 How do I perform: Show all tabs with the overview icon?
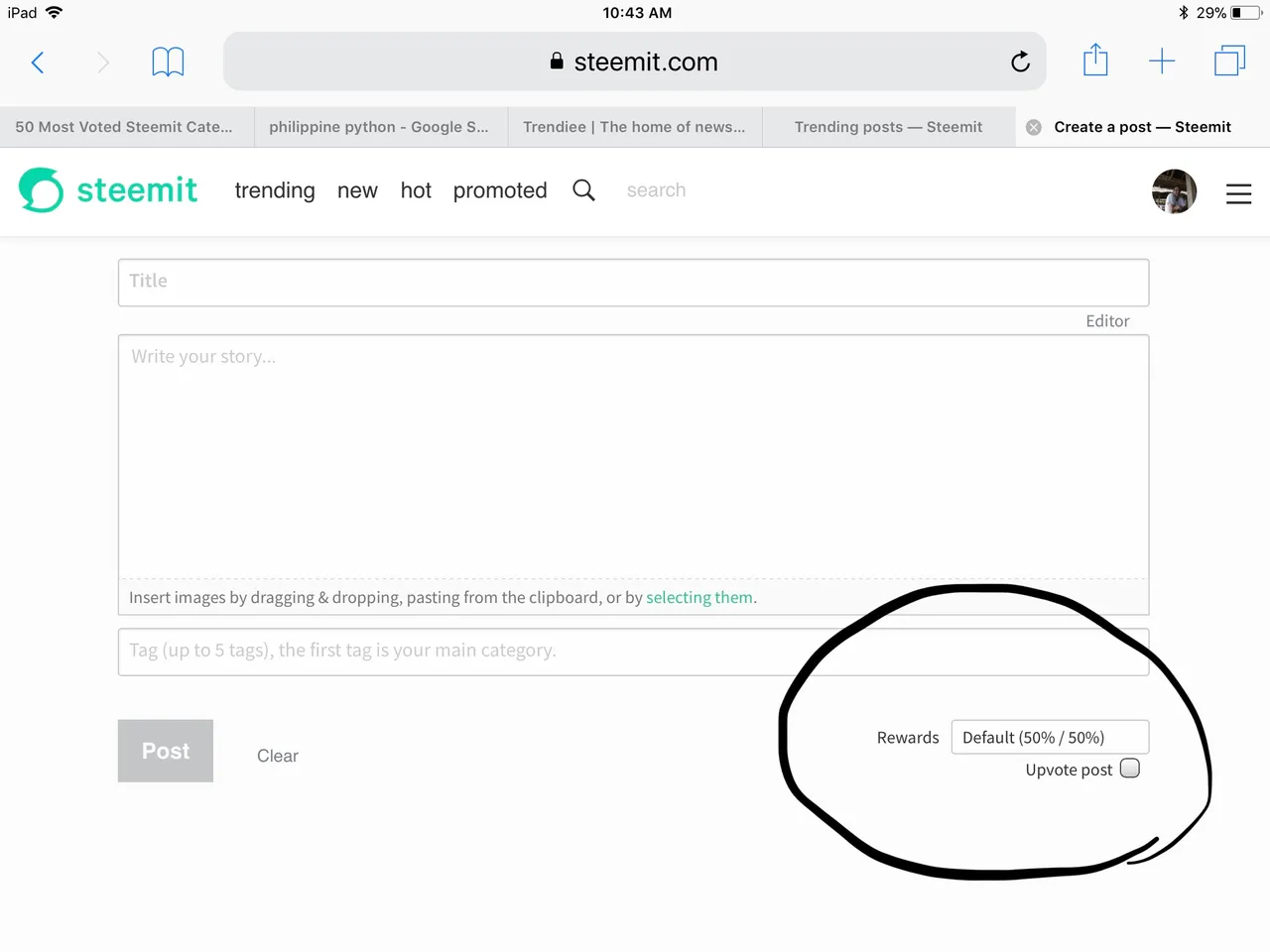[x=1229, y=61]
